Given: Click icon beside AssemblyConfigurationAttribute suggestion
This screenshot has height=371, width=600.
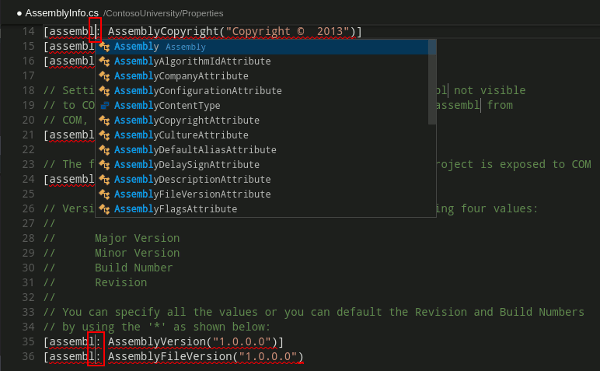Looking at the screenshot, I should [x=104, y=91].
